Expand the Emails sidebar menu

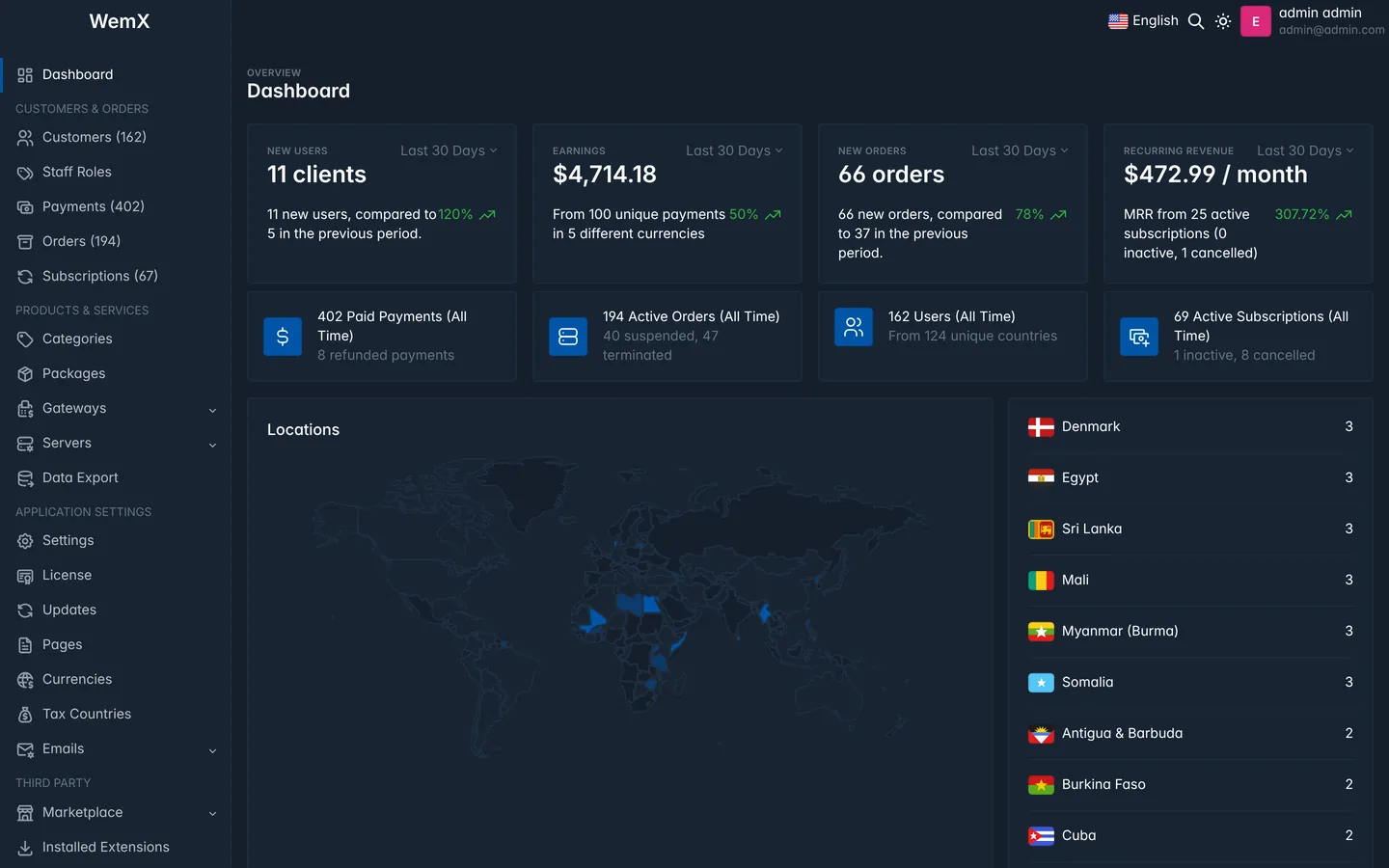click(116, 749)
